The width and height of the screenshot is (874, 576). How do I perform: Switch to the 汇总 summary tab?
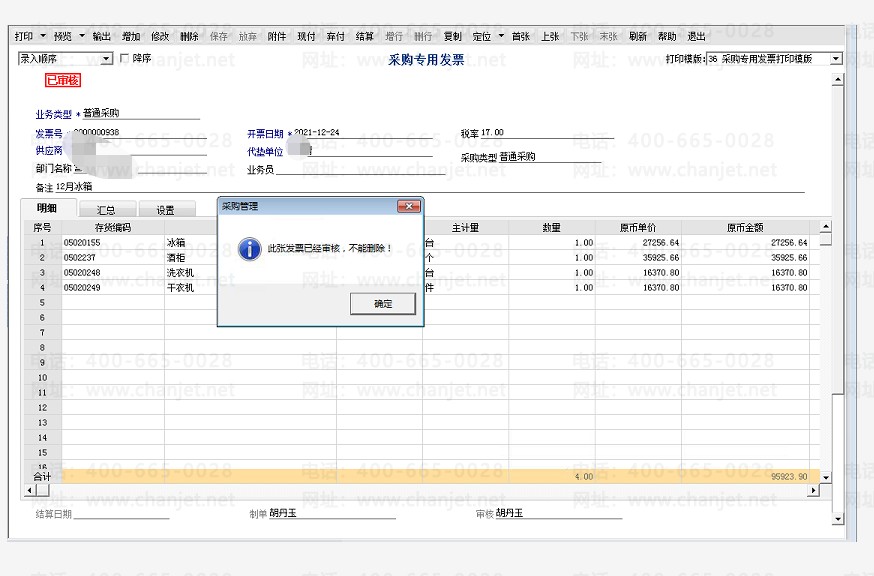pyautogui.click(x=105, y=208)
